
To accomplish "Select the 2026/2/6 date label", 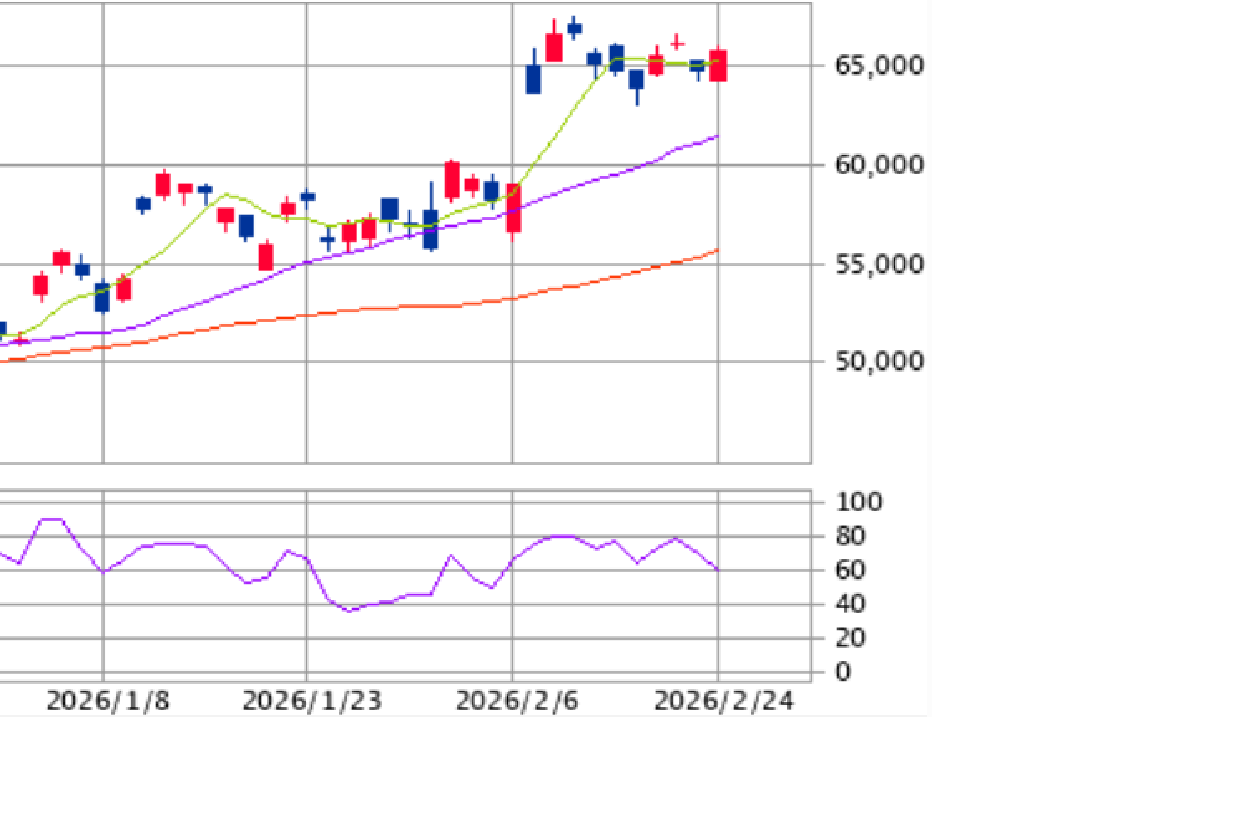I will [516, 701].
